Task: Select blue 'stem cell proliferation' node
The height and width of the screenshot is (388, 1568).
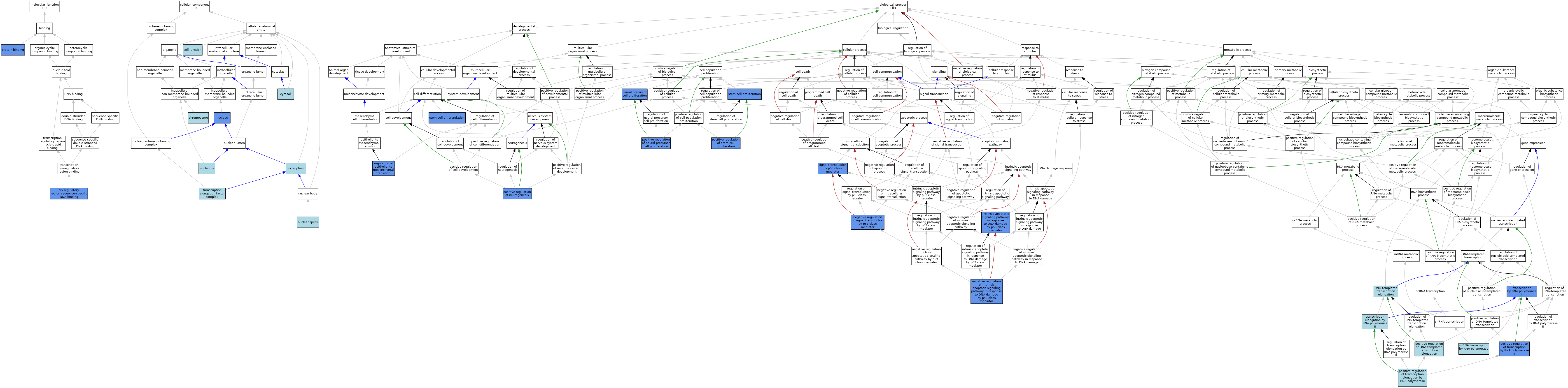Action: click(x=744, y=94)
